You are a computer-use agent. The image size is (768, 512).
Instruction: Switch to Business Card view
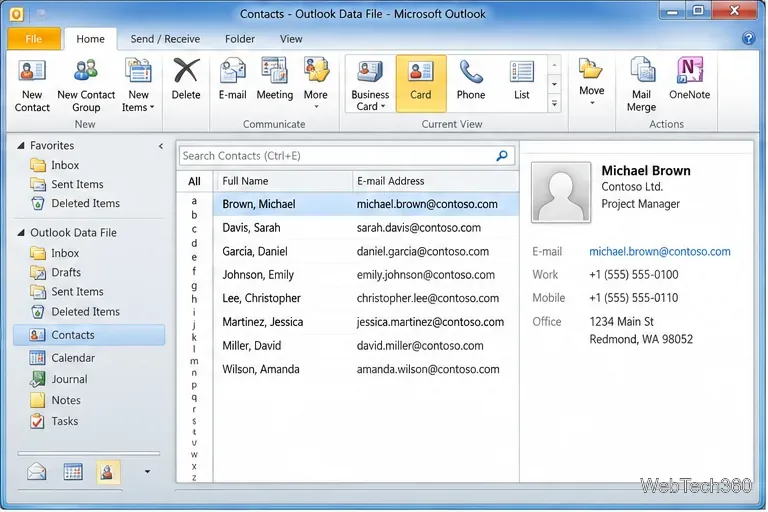(x=370, y=84)
